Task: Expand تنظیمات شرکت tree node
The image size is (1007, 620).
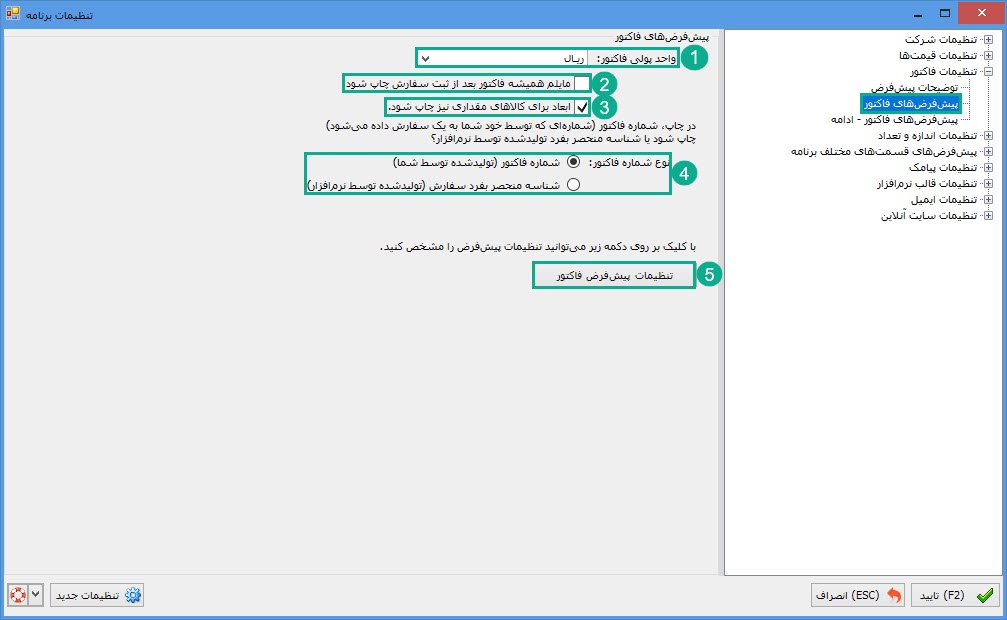Action: (988, 40)
